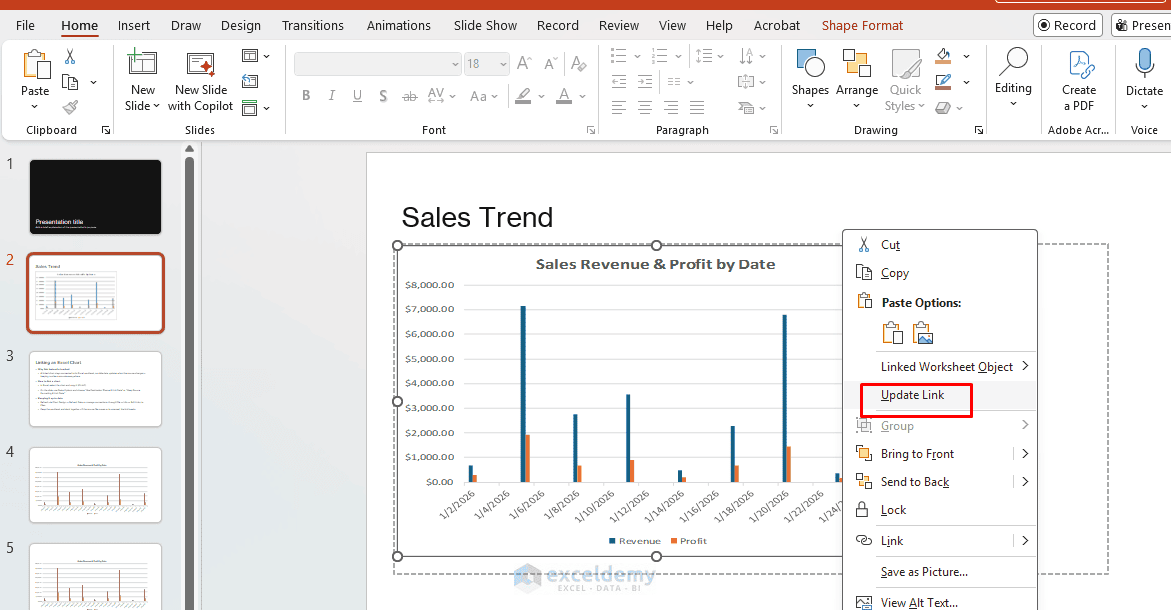This screenshot has width=1171, height=610.
Task: Select slide 1 thumbnail
Action: [x=96, y=197]
